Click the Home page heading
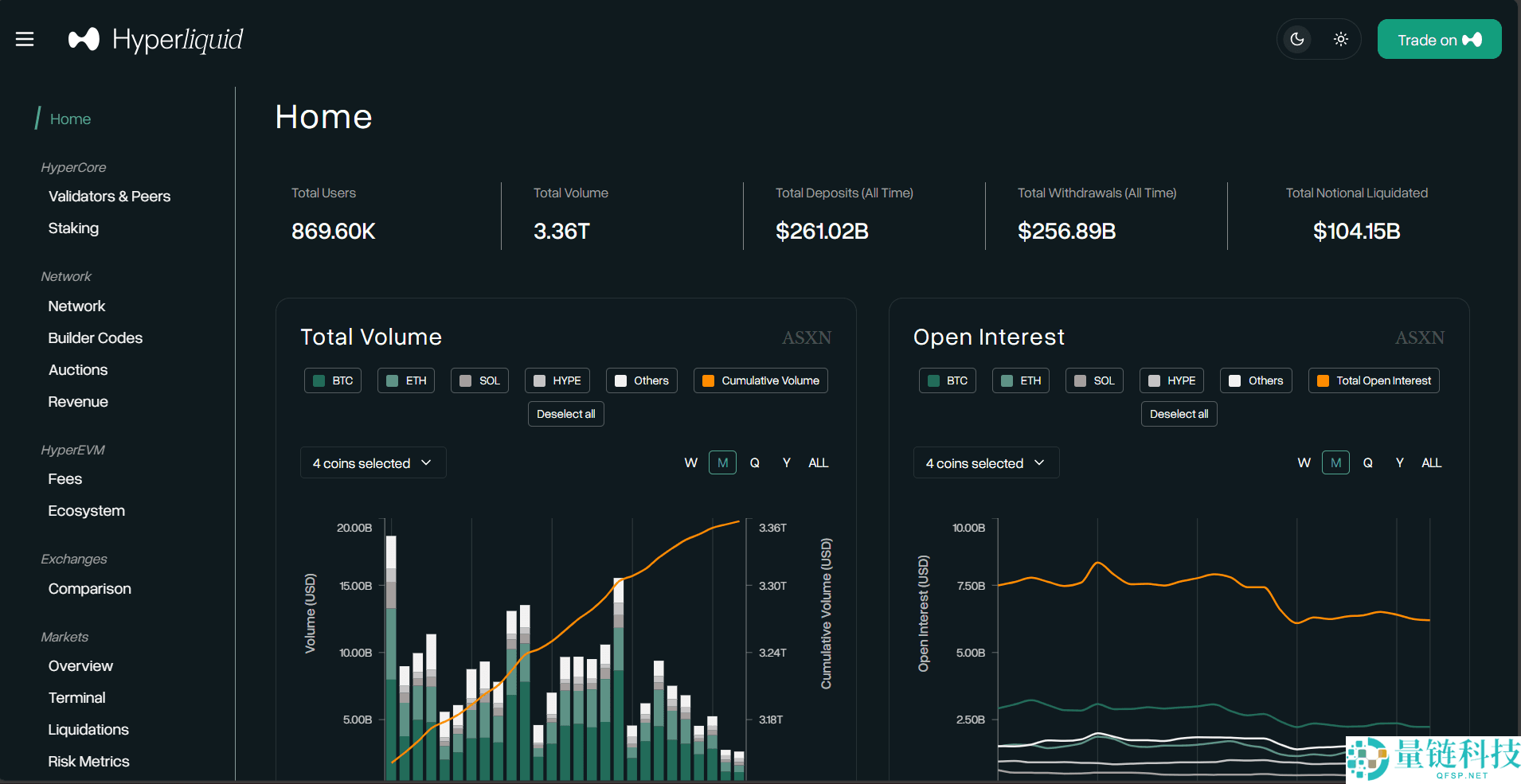This screenshot has width=1521, height=784. [324, 117]
